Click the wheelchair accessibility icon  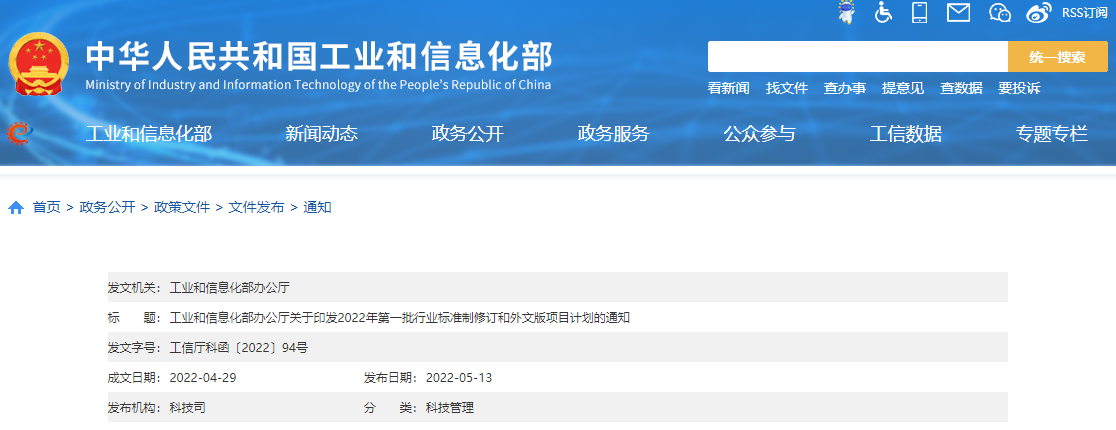click(883, 12)
